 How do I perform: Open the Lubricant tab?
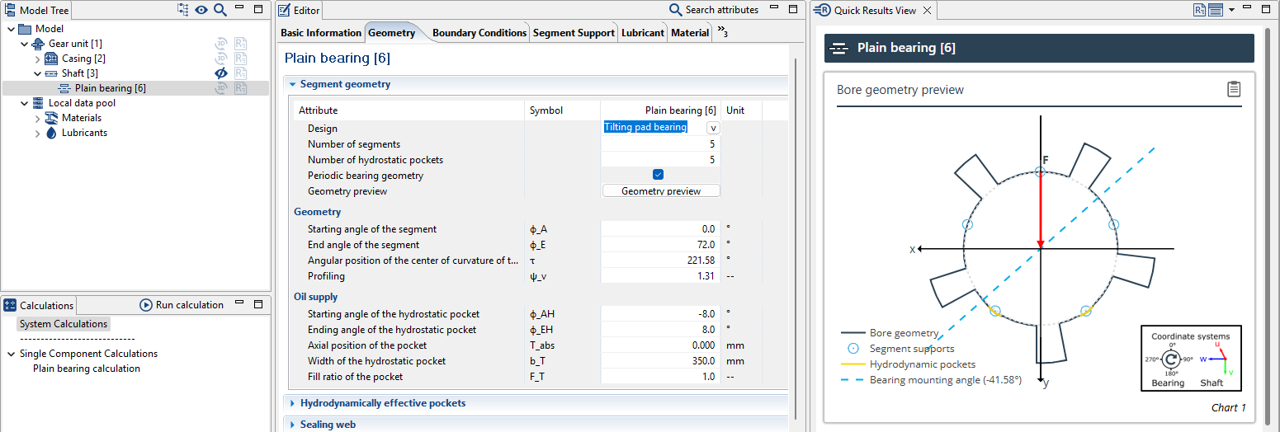pyautogui.click(x=642, y=33)
